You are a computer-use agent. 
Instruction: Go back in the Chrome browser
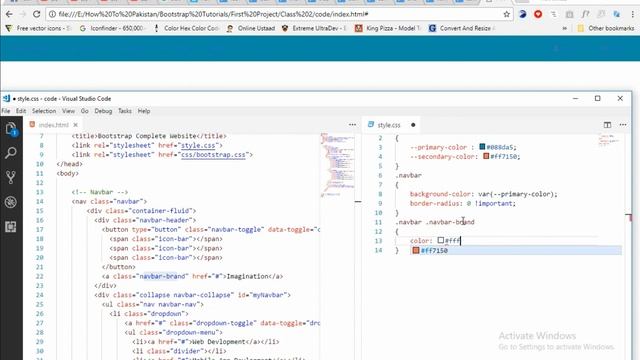coord(9,14)
